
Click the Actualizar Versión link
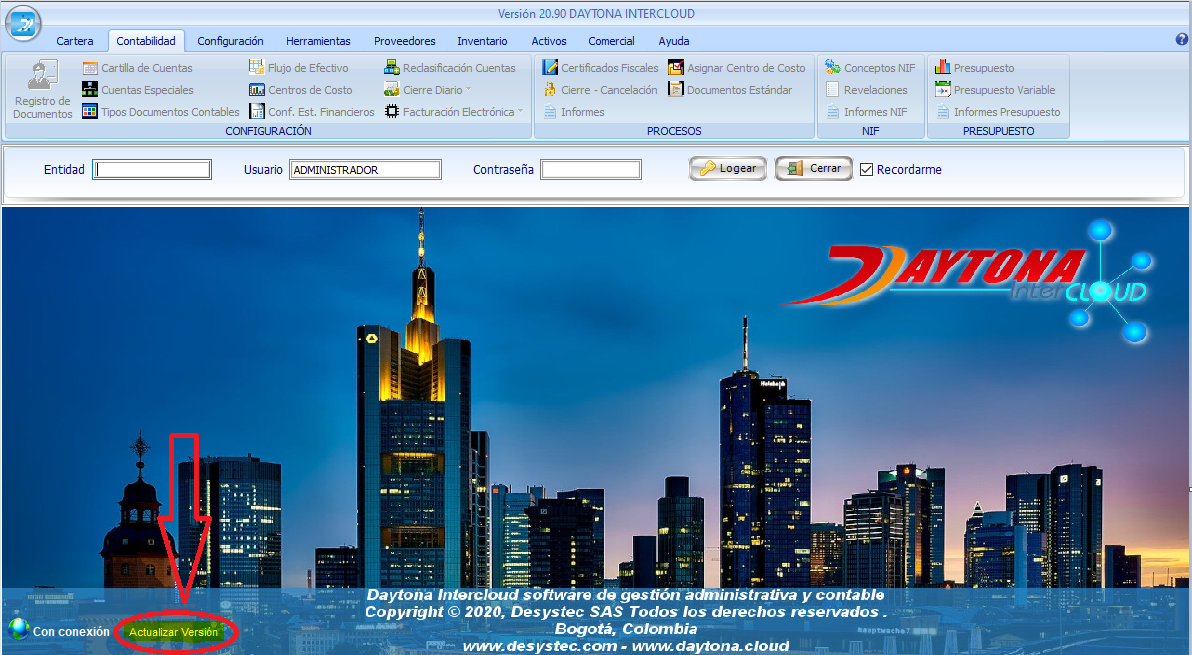pyautogui.click(x=173, y=632)
